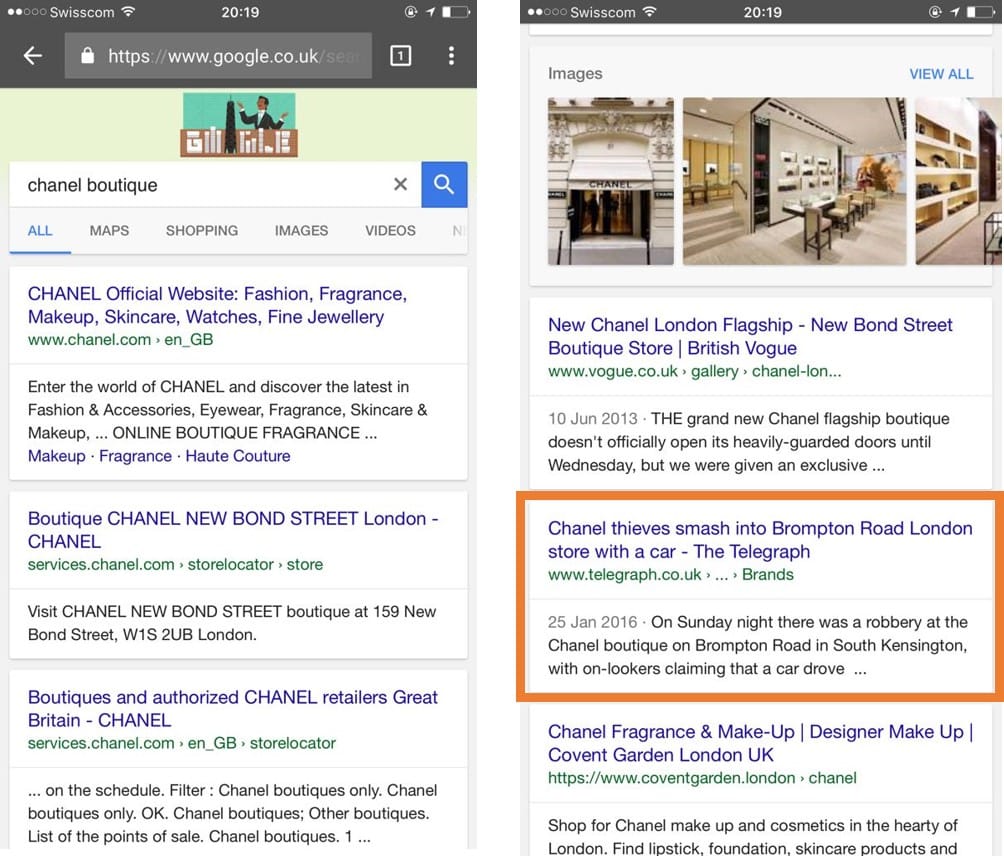Tap the 'Shop for Chanel make up' snippet

753,836
